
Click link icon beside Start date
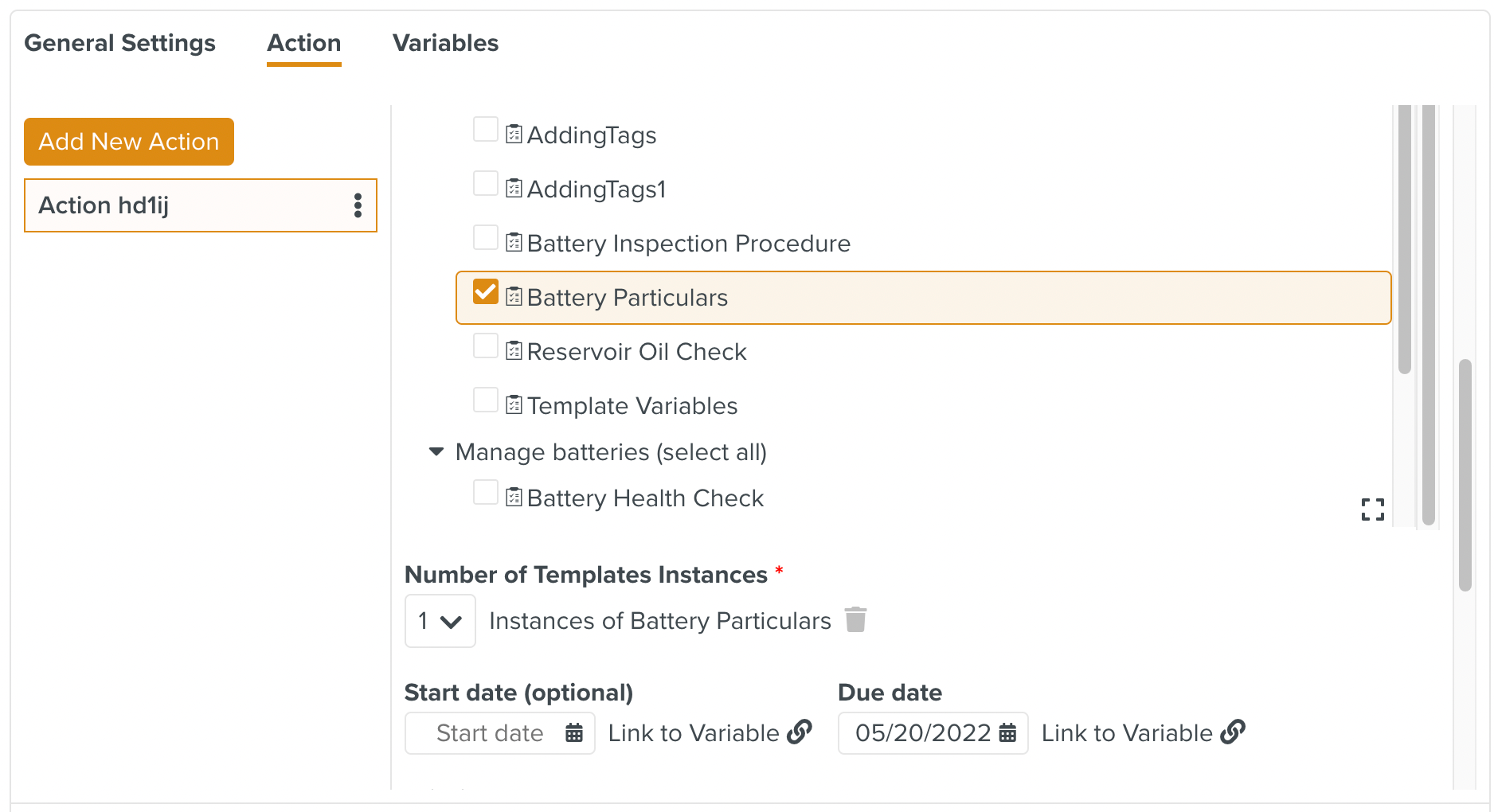pos(799,732)
